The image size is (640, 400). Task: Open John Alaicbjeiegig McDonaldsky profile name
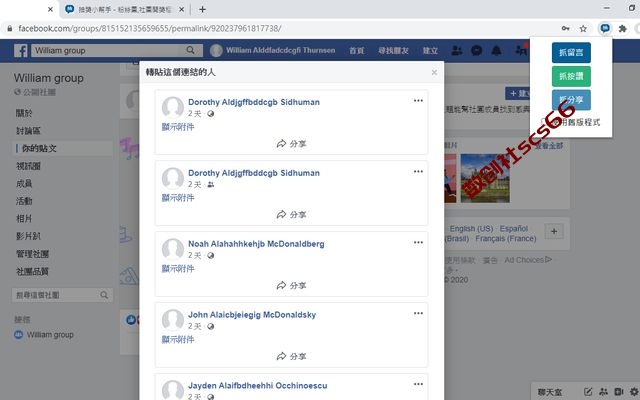click(252, 315)
